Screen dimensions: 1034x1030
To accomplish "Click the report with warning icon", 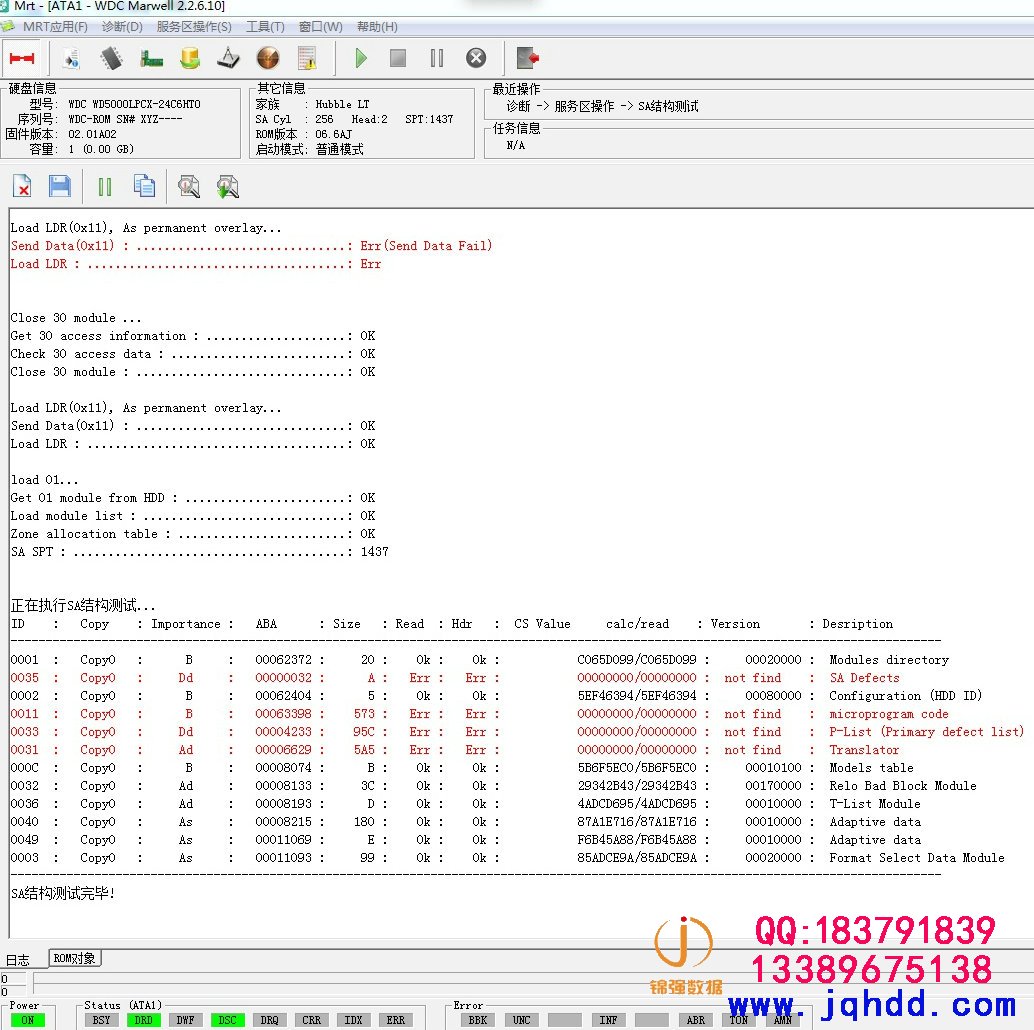I will [307, 59].
